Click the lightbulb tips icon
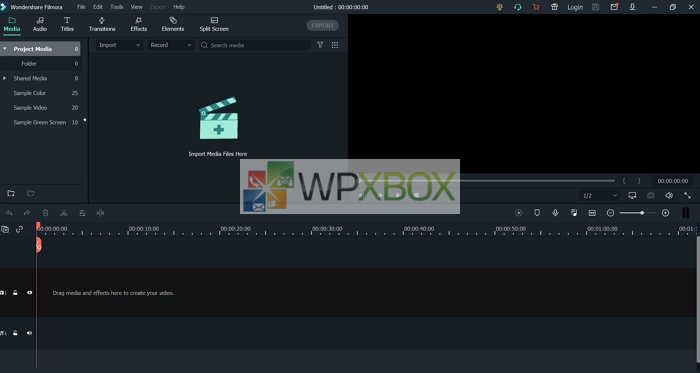This screenshot has height=373, width=700. [x=500, y=7]
